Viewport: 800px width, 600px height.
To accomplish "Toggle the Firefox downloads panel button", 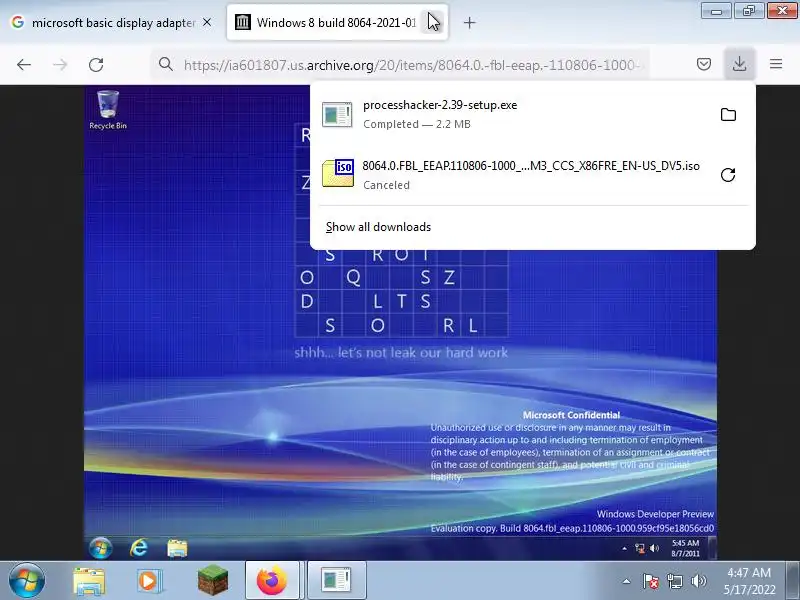I will click(739, 64).
